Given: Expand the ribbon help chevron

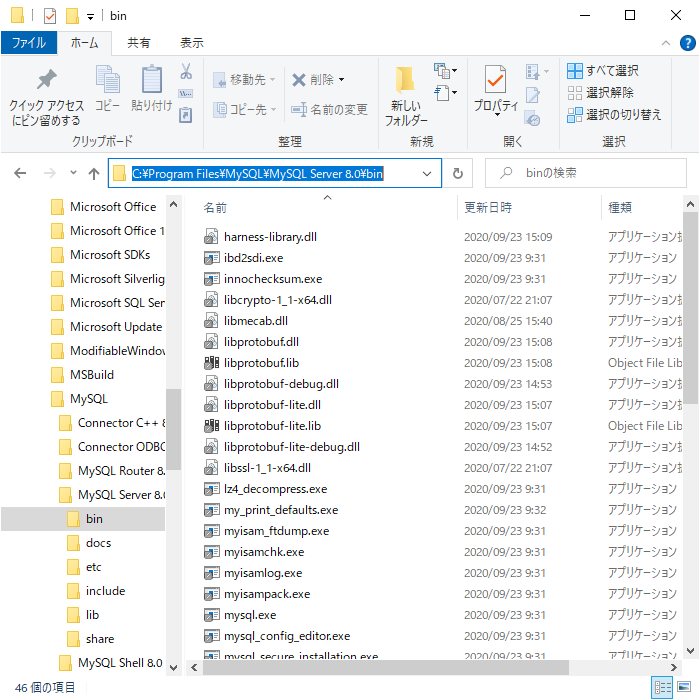Looking at the screenshot, I should pos(665,44).
